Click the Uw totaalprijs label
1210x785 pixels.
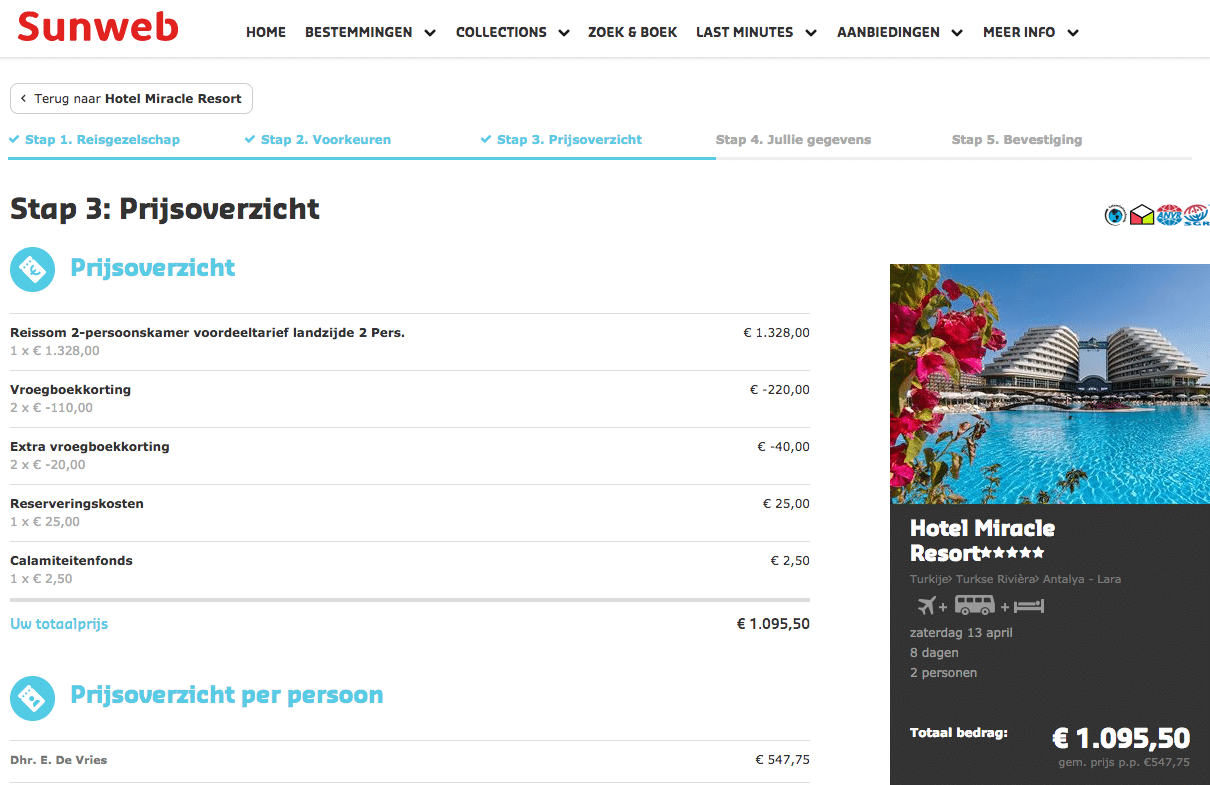click(x=59, y=624)
